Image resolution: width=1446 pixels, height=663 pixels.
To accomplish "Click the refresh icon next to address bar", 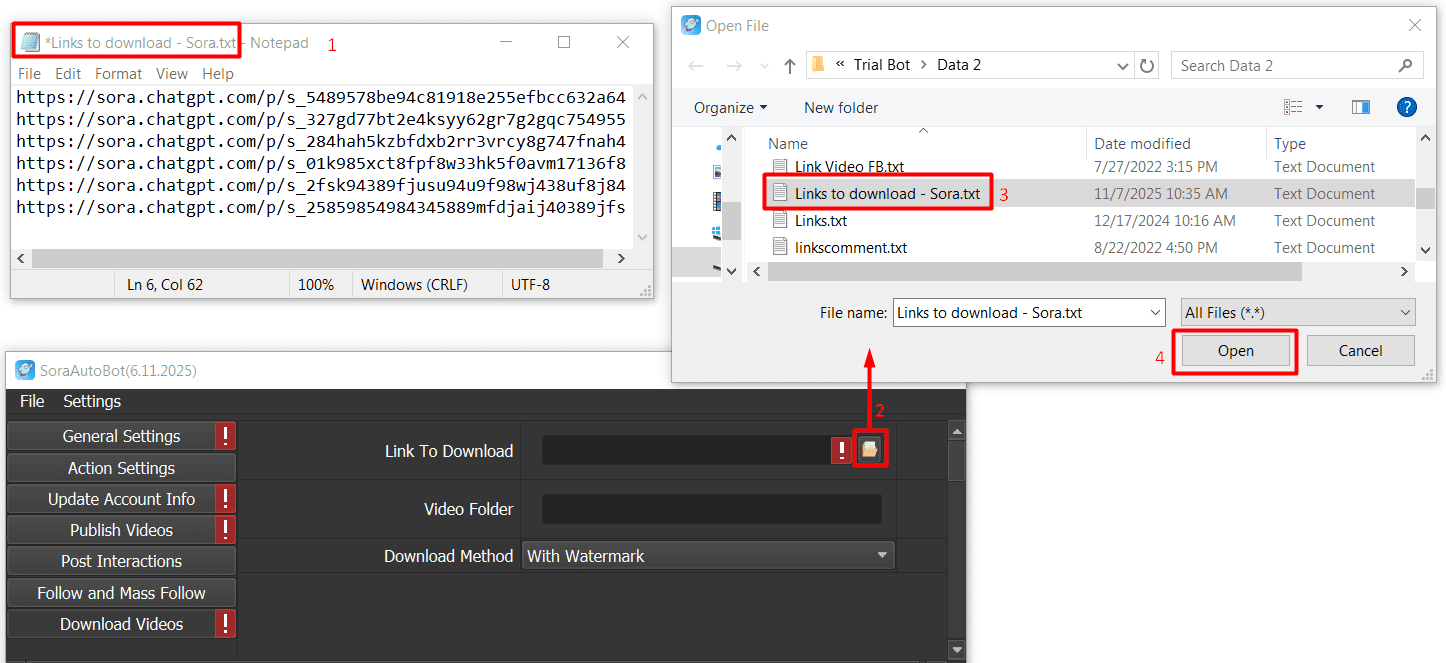I will 1147,65.
